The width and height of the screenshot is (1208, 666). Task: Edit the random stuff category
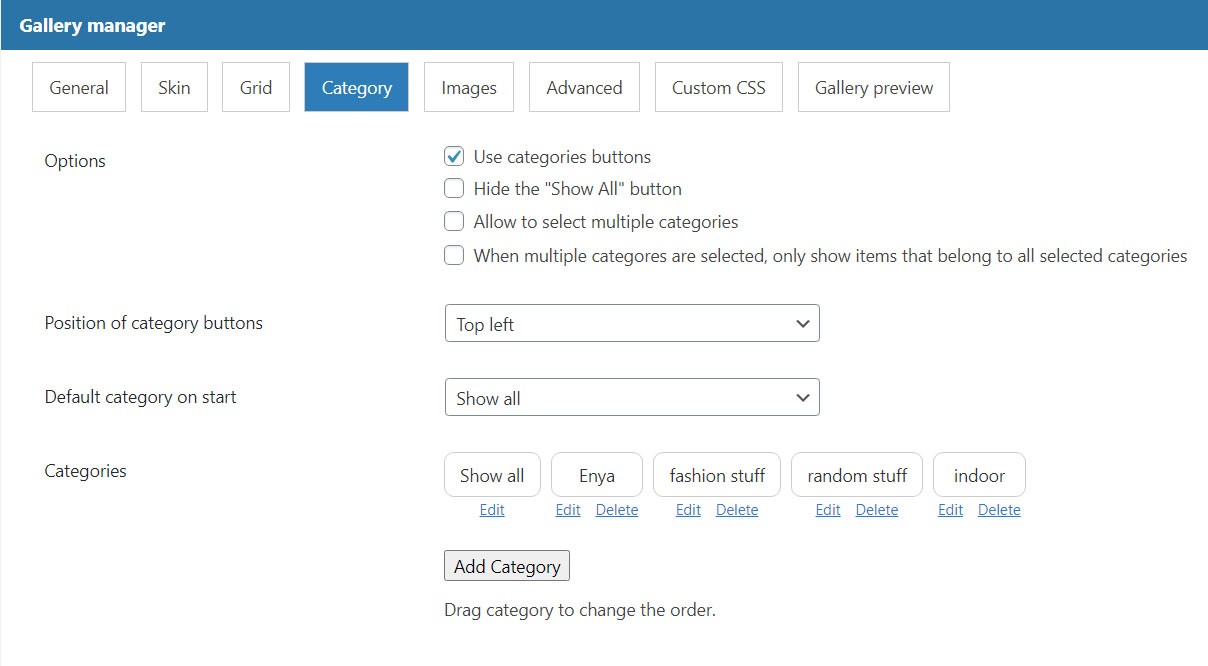point(828,510)
